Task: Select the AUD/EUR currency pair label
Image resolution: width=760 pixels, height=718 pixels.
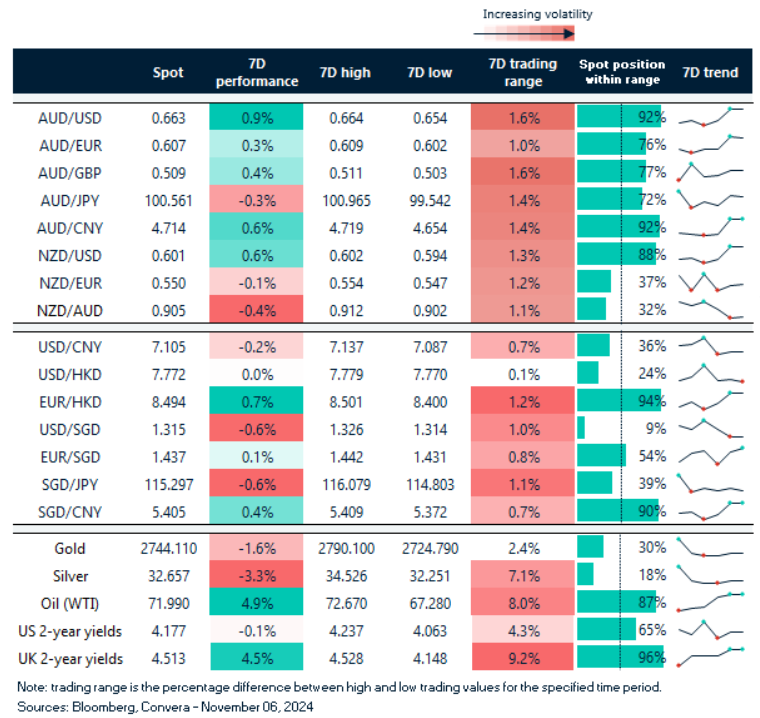Action: coord(71,145)
